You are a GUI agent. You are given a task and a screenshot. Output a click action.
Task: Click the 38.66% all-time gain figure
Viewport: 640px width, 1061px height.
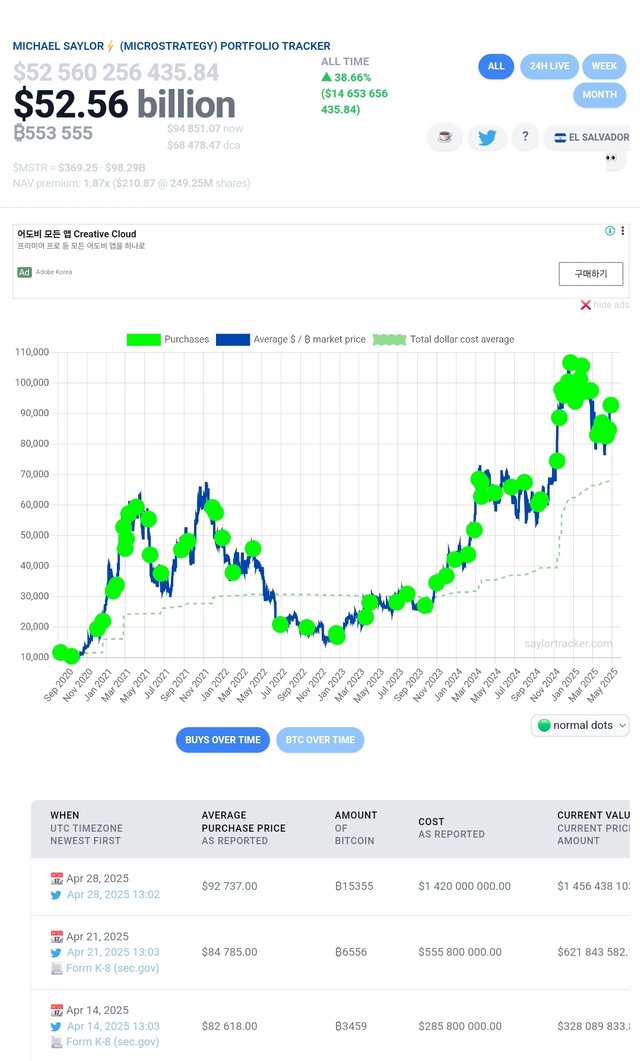[346, 77]
